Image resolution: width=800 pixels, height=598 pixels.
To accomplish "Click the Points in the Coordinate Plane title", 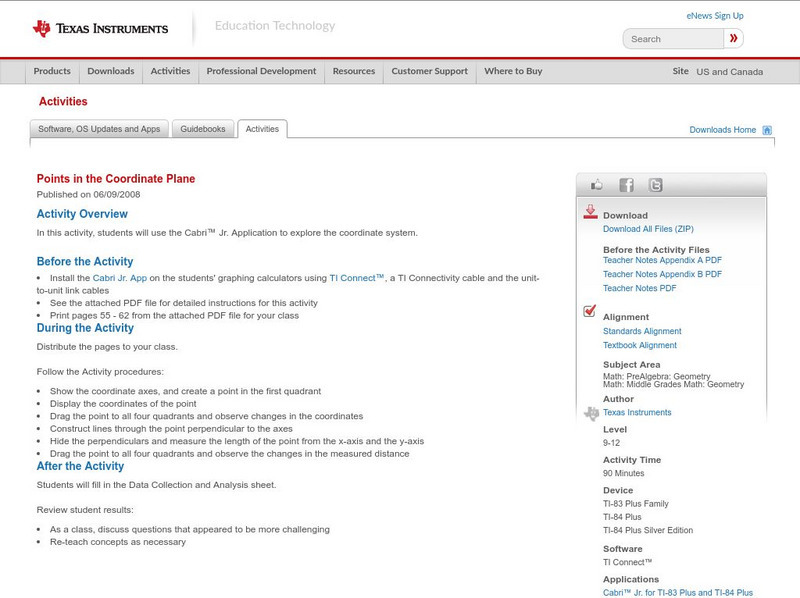I will [x=116, y=179].
